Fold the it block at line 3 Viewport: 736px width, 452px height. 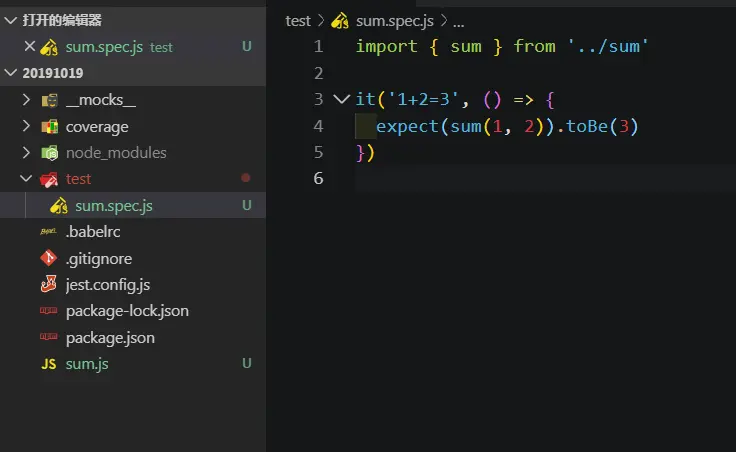point(341,99)
